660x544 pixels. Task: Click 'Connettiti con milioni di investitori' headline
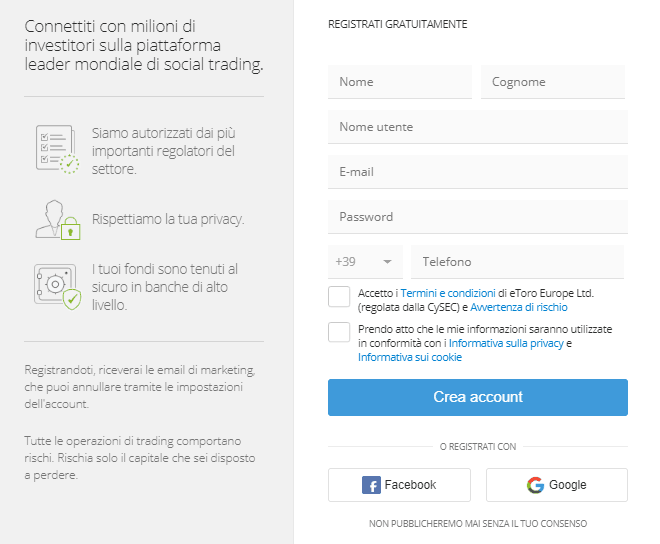click(144, 45)
